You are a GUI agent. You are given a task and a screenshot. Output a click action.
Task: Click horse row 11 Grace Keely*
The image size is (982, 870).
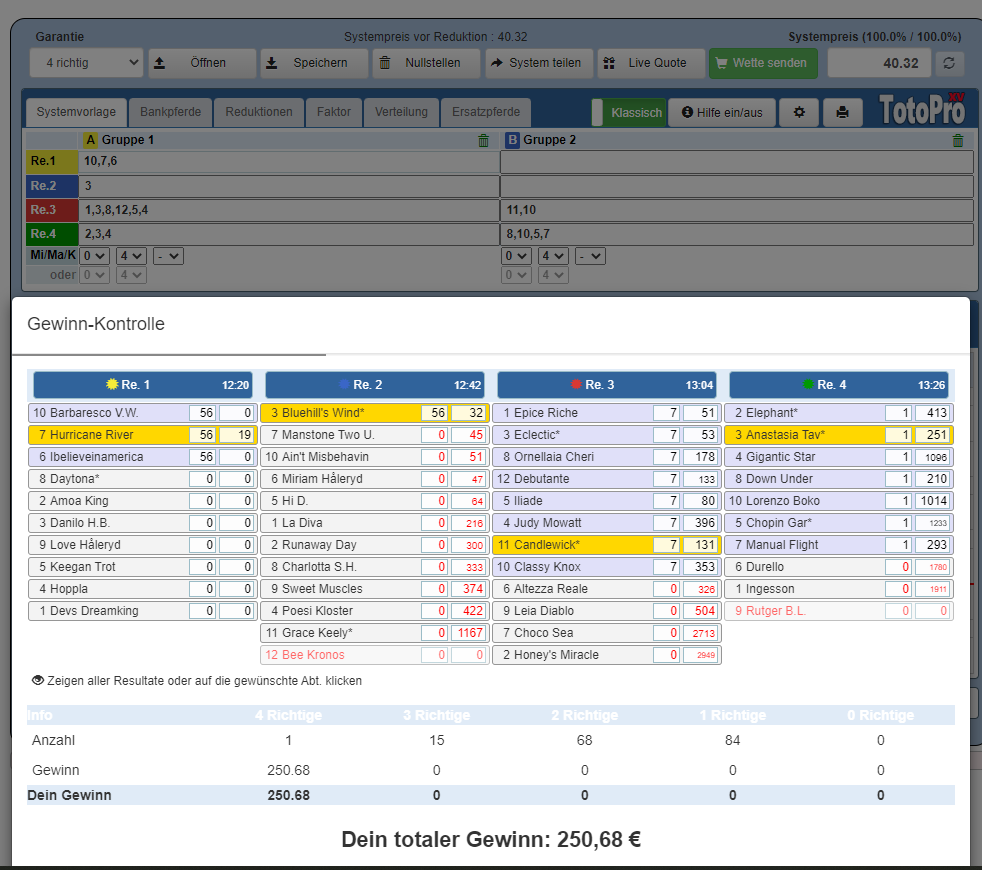click(x=375, y=633)
